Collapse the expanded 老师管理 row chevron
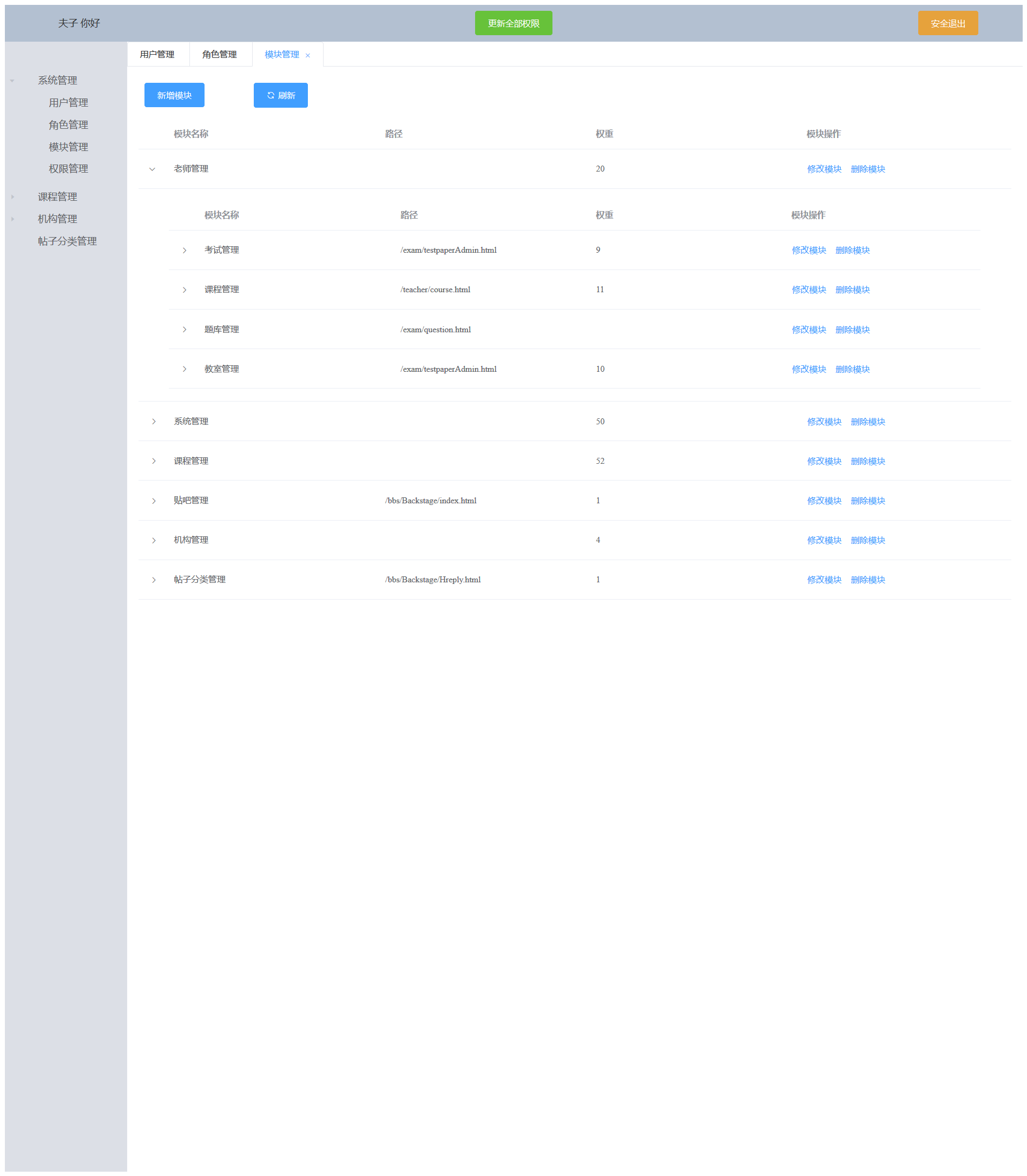 152,169
